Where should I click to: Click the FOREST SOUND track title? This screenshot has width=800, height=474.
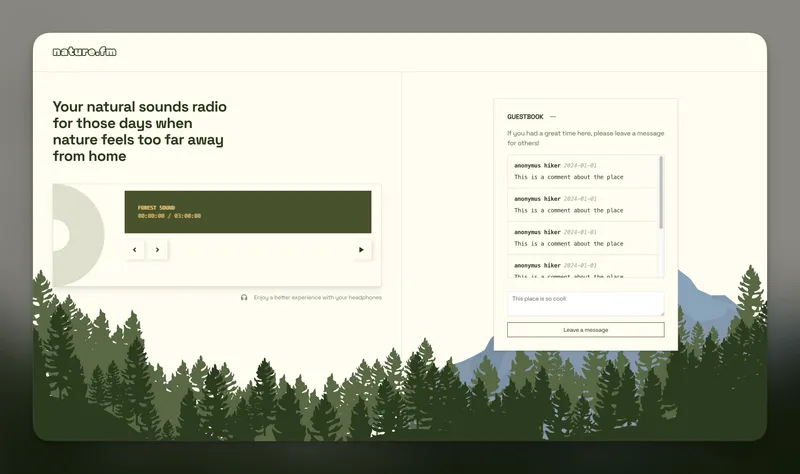pyautogui.click(x=156, y=208)
